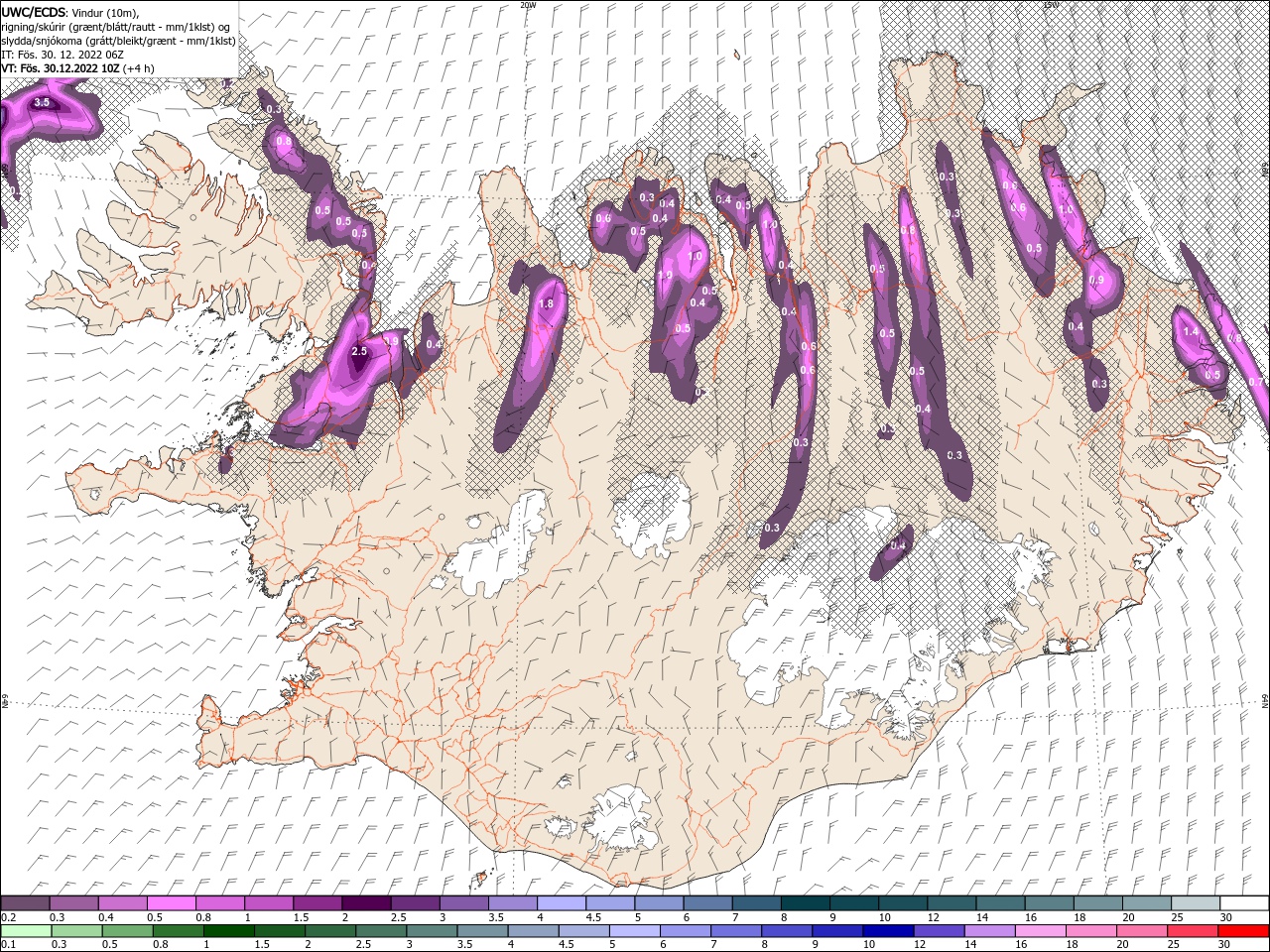1270x952 pixels.
Task: Click the 2.5 snowfall value on the map
Action: [x=359, y=351]
